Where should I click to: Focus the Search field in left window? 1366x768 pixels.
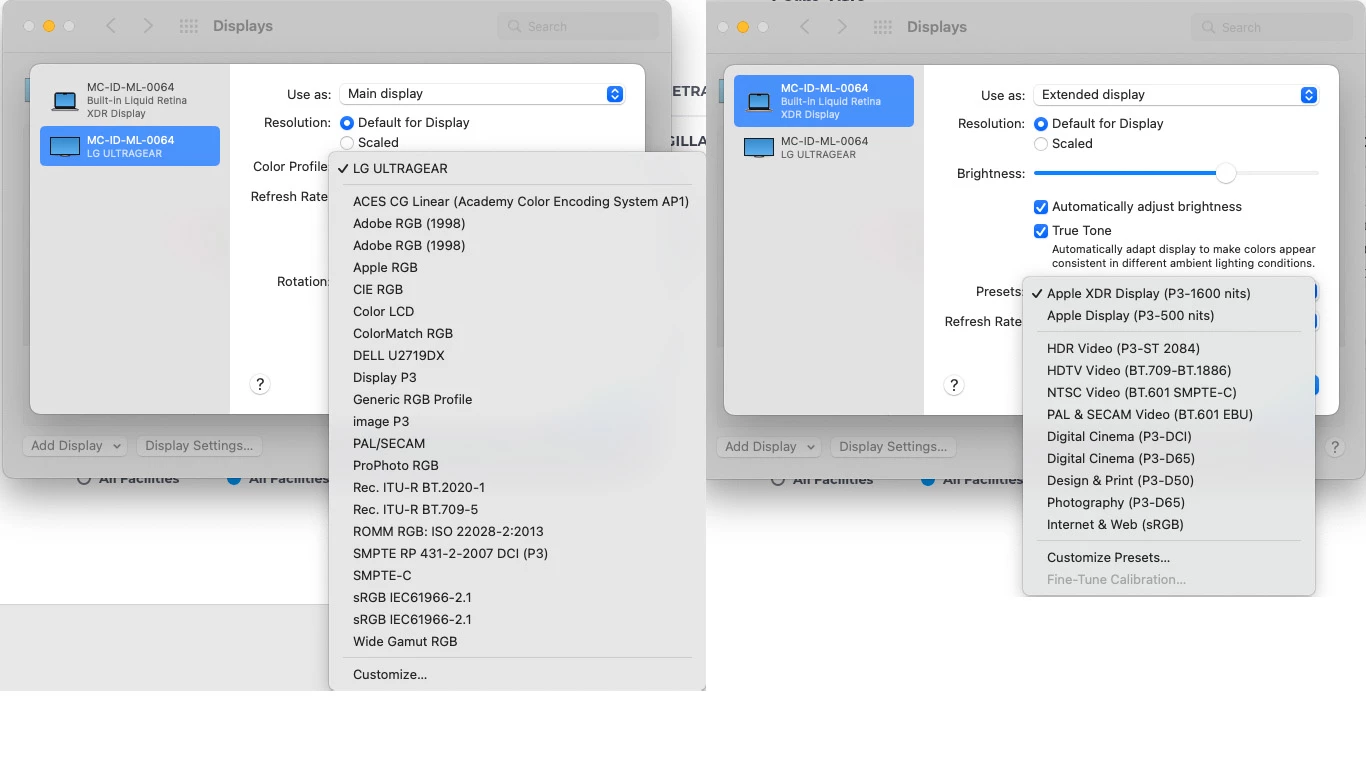pyautogui.click(x=578, y=26)
